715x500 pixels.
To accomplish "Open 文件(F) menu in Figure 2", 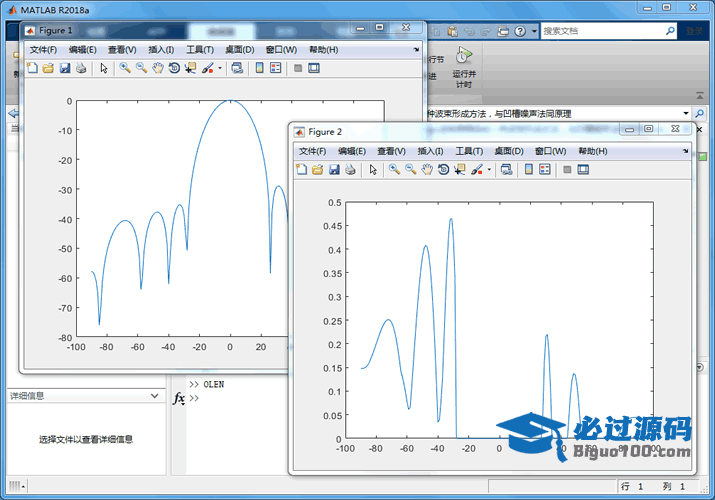I will (x=312, y=151).
